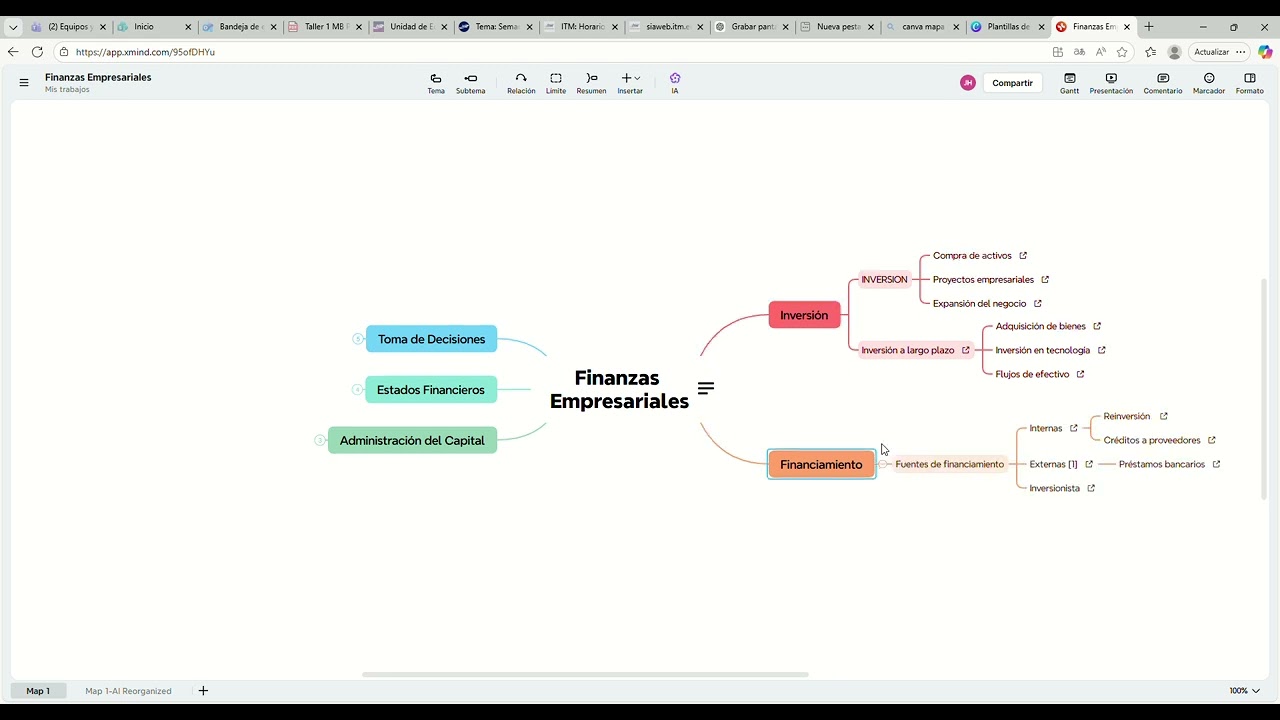This screenshot has height=720, width=1280.
Task: Reload the page with browser refresh
Action: pyautogui.click(x=38, y=52)
